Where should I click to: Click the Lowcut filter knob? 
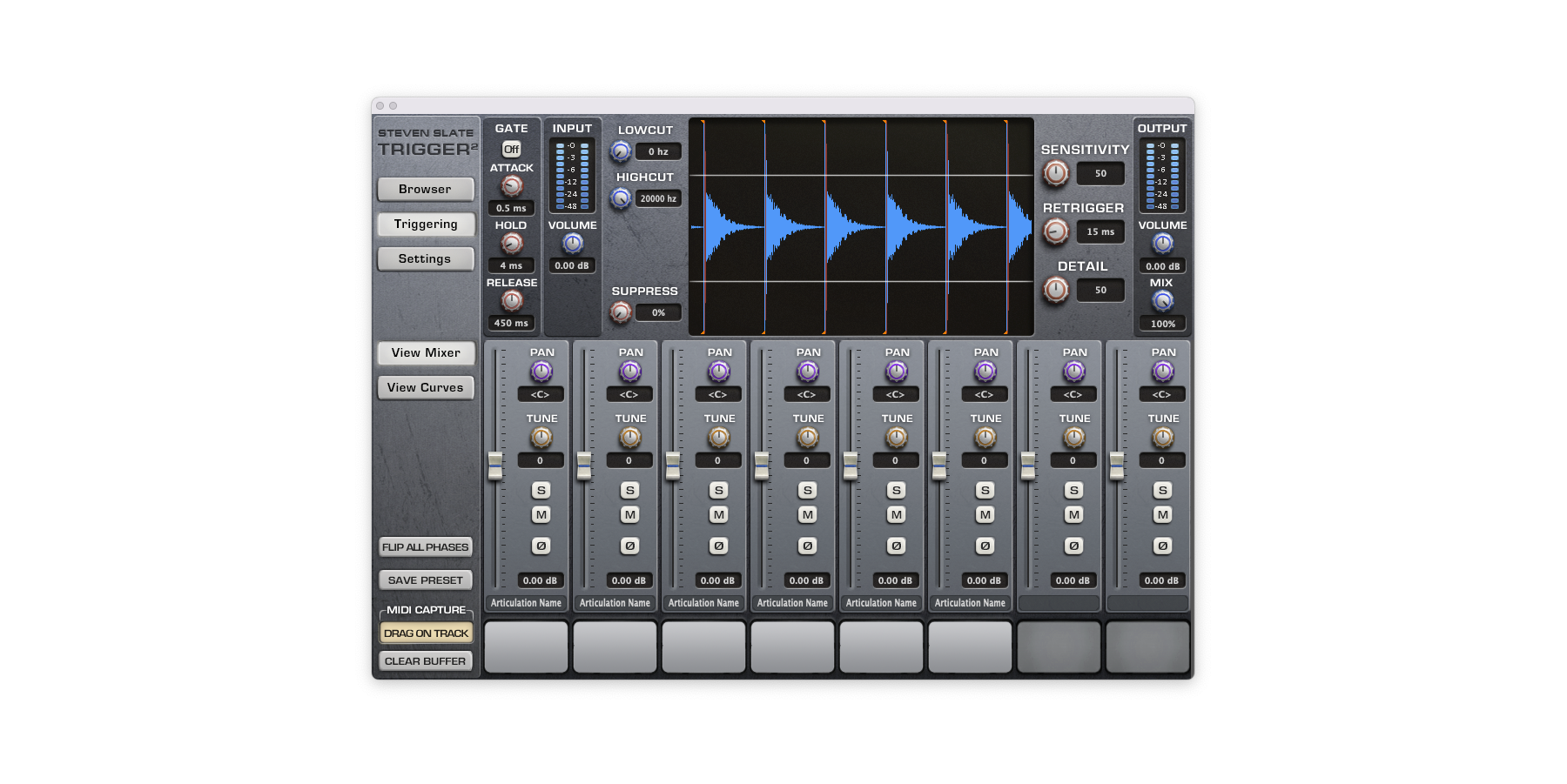point(621,152)
